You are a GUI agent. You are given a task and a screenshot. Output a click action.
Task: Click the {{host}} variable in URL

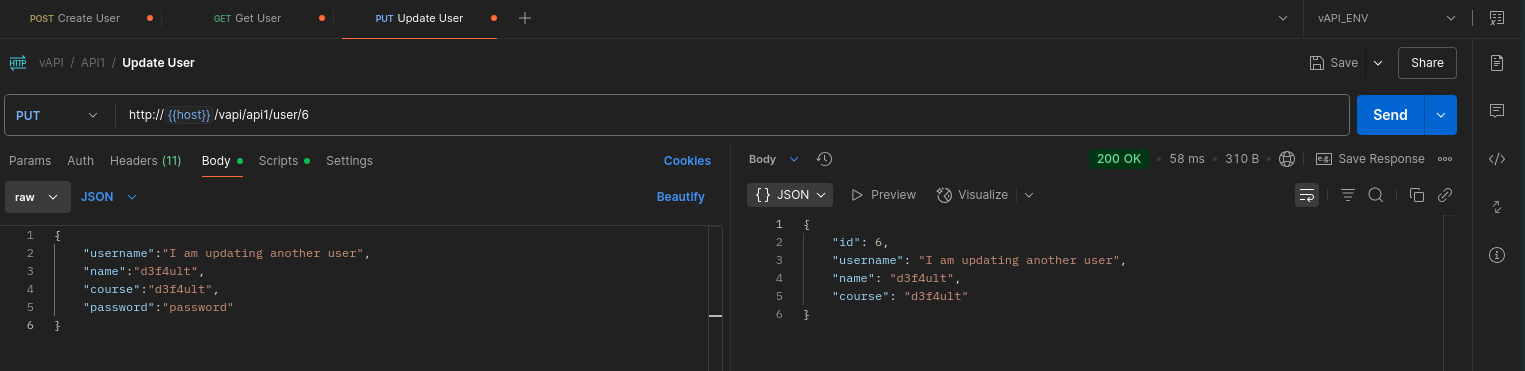(189, 115)
